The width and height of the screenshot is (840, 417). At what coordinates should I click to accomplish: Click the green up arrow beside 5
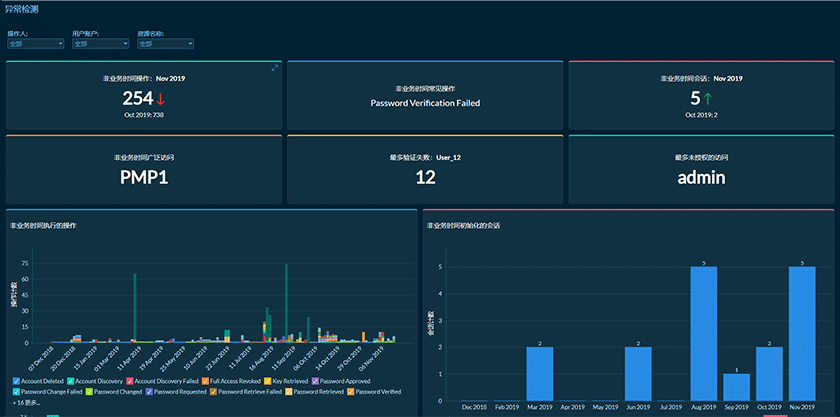[x=708, y=99]
